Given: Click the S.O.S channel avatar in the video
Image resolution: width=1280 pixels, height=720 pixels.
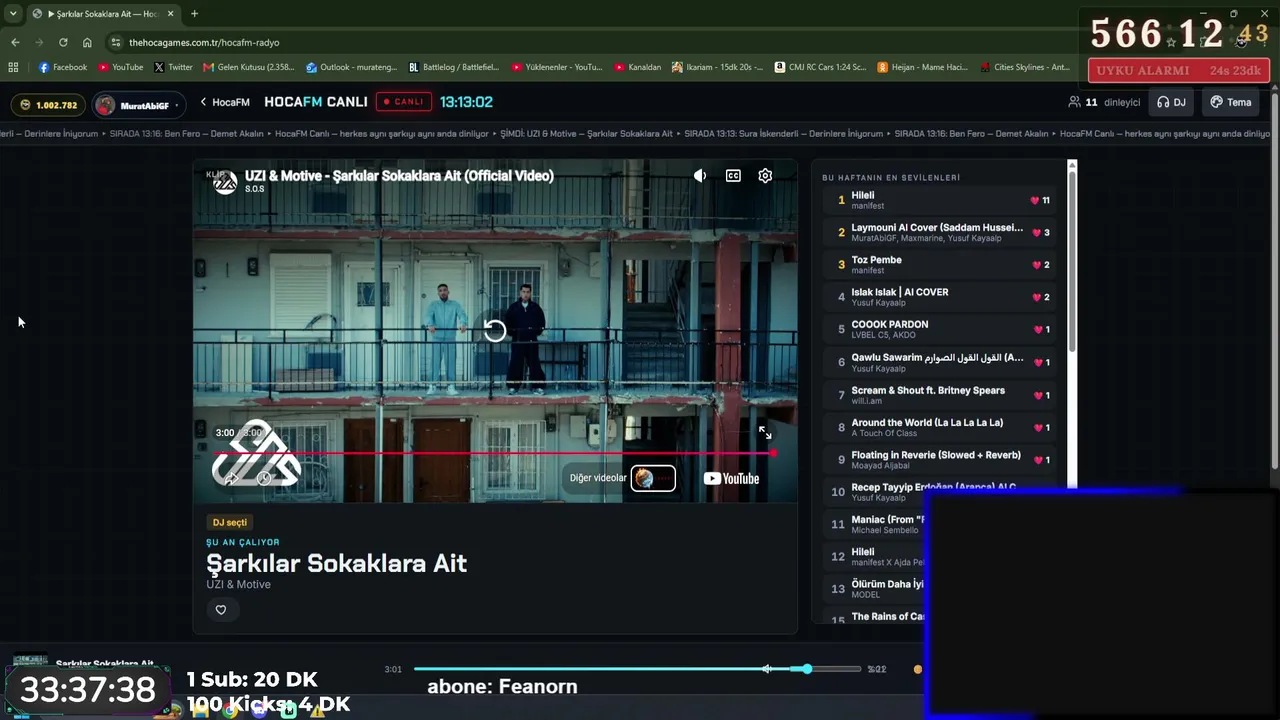Looking at the screenshot, I should pyautogui.click(x=225, y=181).
